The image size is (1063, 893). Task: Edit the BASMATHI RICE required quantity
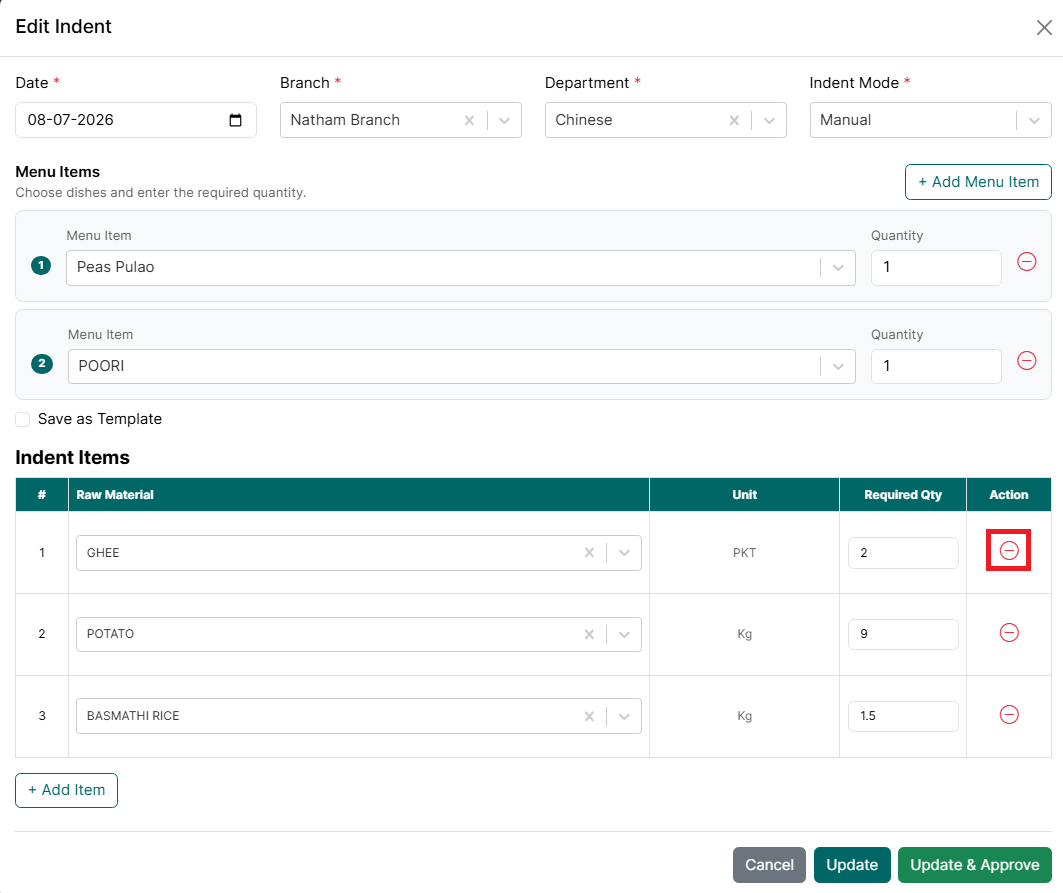[x=903, y=716]
